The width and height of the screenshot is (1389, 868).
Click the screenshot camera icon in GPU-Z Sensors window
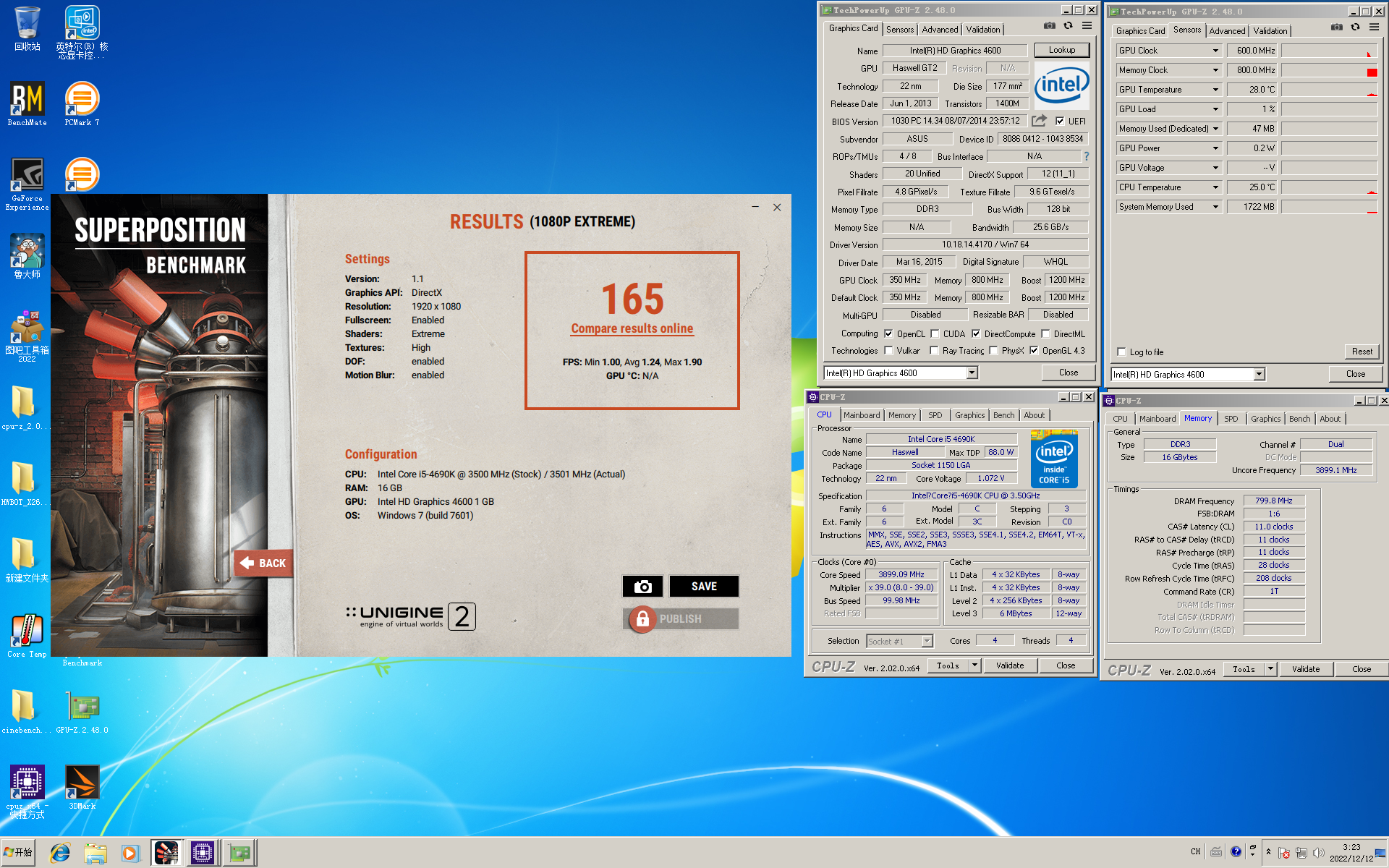[x=1336, y=27]
